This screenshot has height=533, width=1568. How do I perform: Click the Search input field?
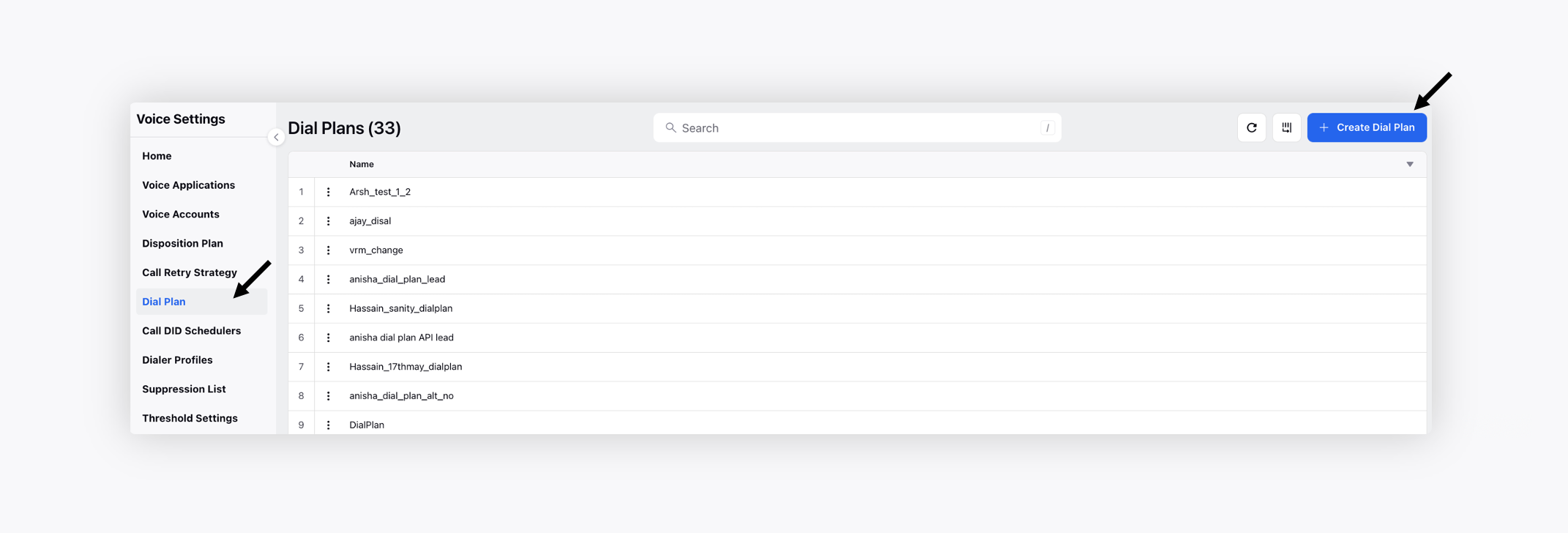[x=857, y=127]
